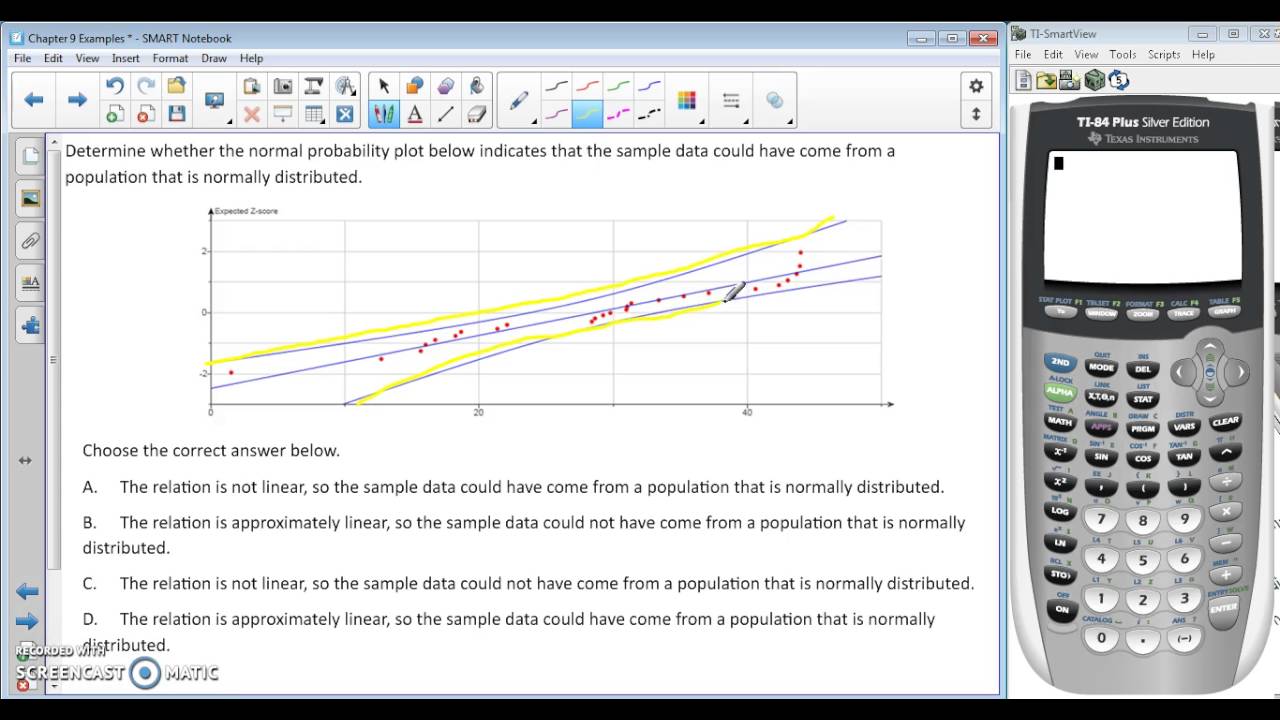Select the highlighted yellow pen style
Viewport: 1280px width, 720px height.
[x=587, y=114]
